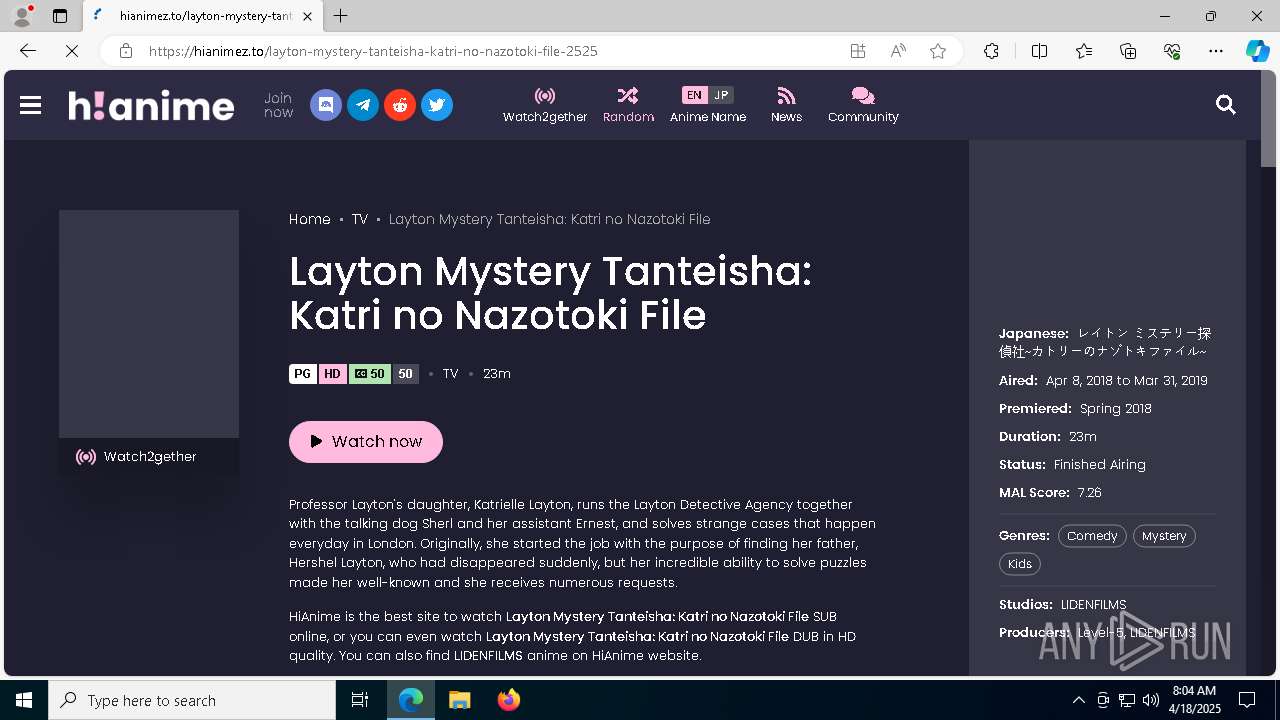Image resolution: width=1280 pixels, height=720 pixels.
Task: Click the PG rating badge
Action: (303, 374)
